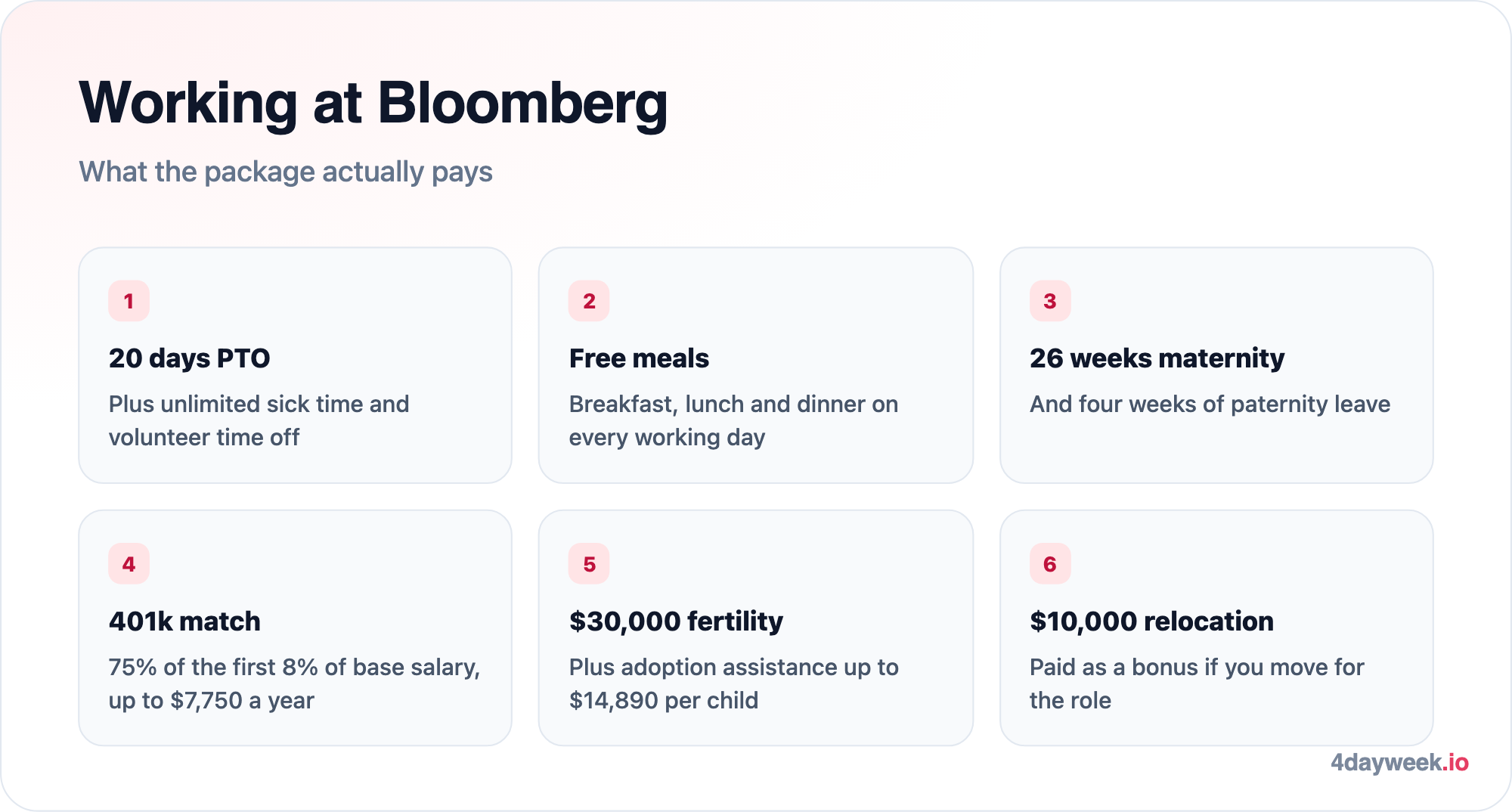
Task: Open the 4dayweek.io logo link
Action: point(1399,762)
